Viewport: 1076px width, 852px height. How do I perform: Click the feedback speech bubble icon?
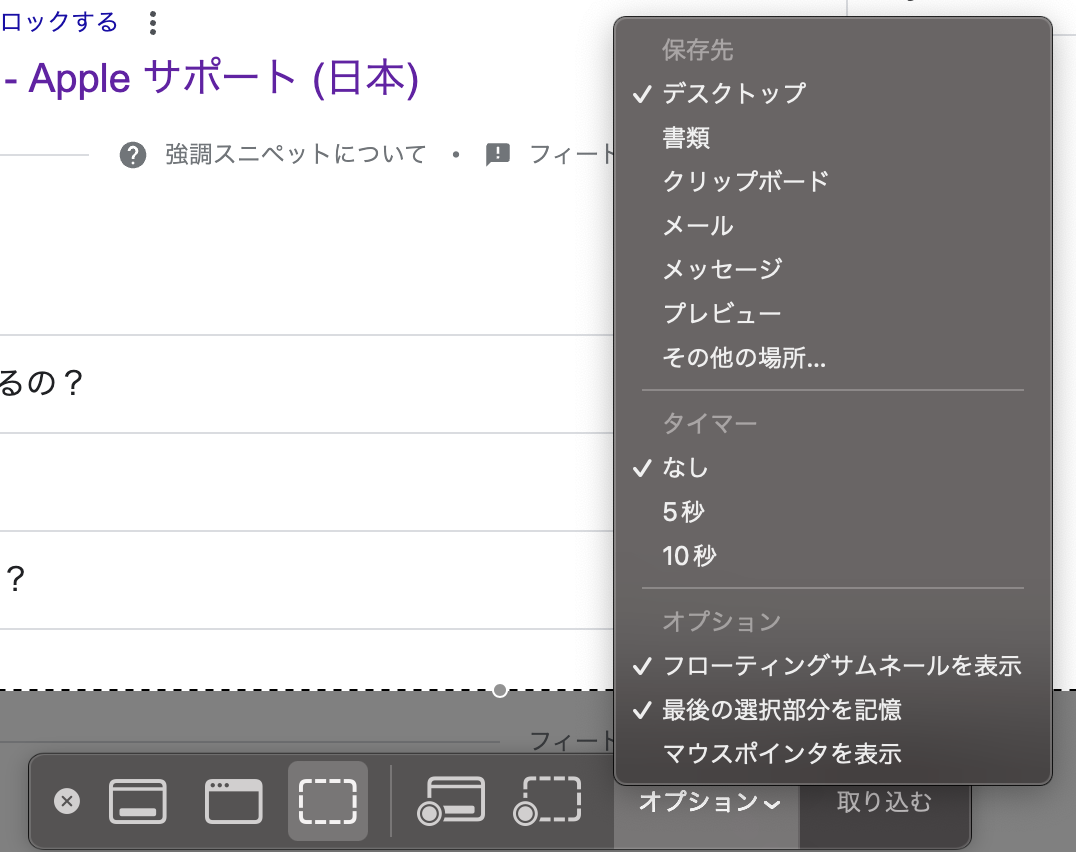coord(497,154)
